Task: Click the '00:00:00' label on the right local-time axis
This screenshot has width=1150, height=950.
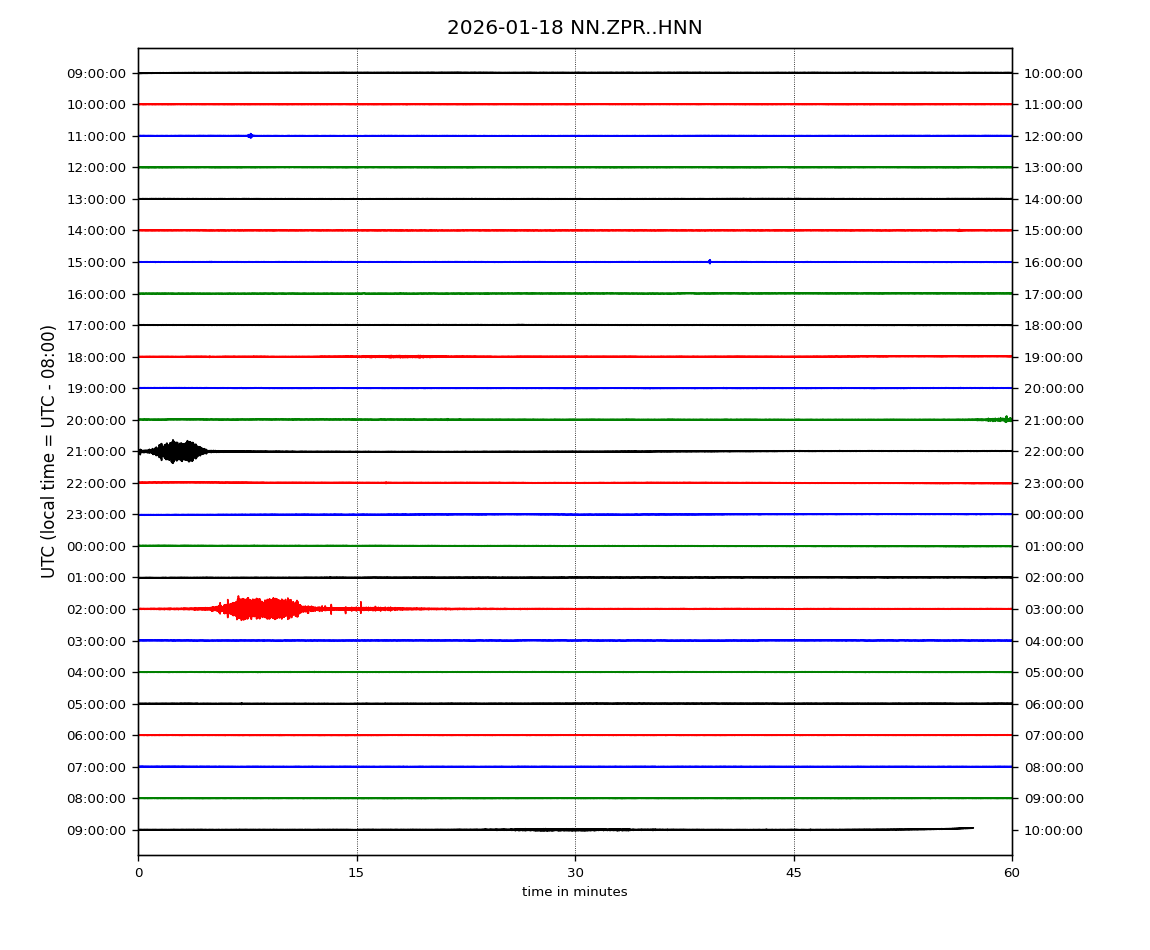Action: [x=1053, y=514]
